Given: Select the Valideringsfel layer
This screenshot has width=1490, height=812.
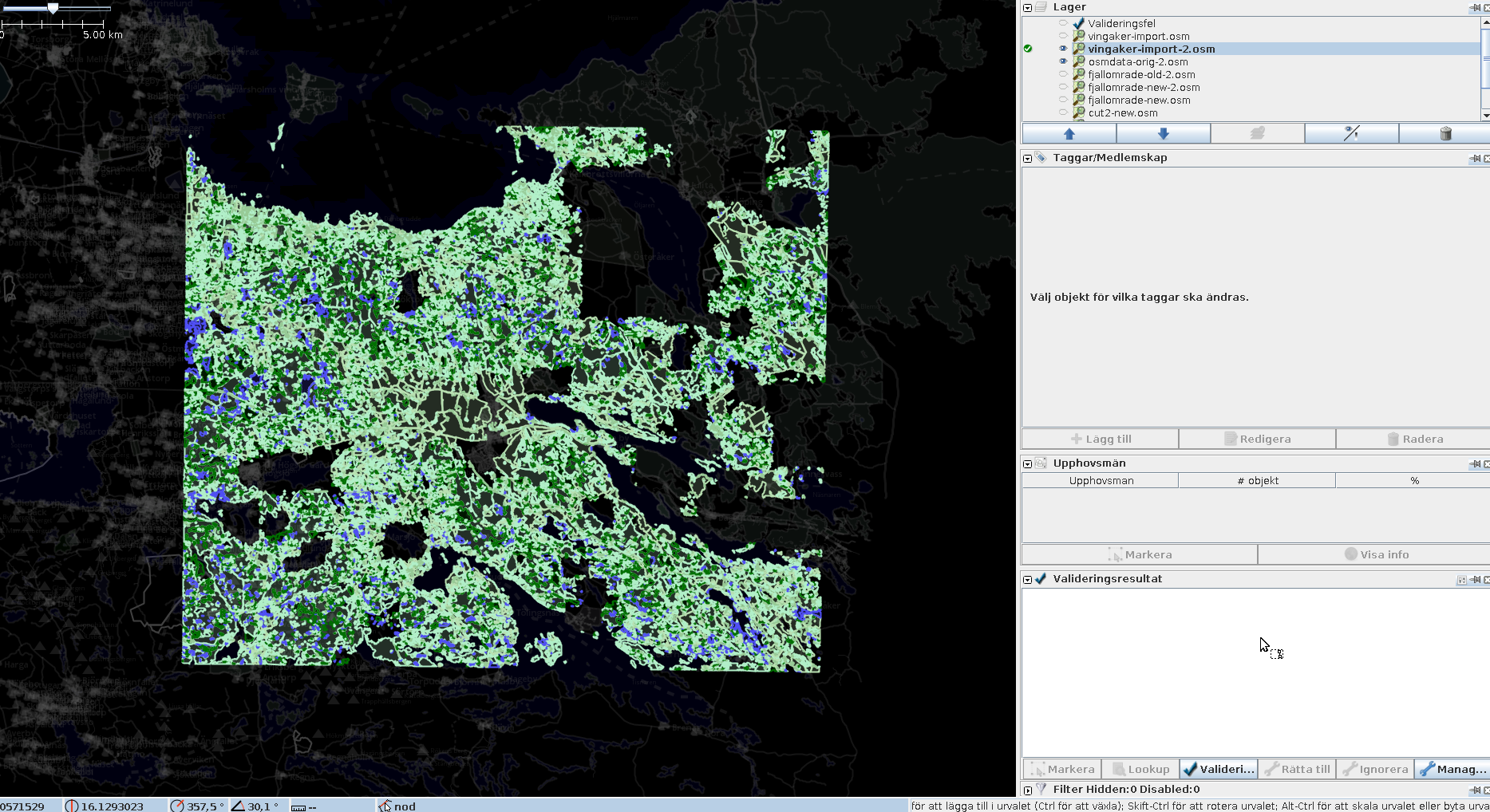Looking at the screenshot, I should click(x=1121, y=24).
